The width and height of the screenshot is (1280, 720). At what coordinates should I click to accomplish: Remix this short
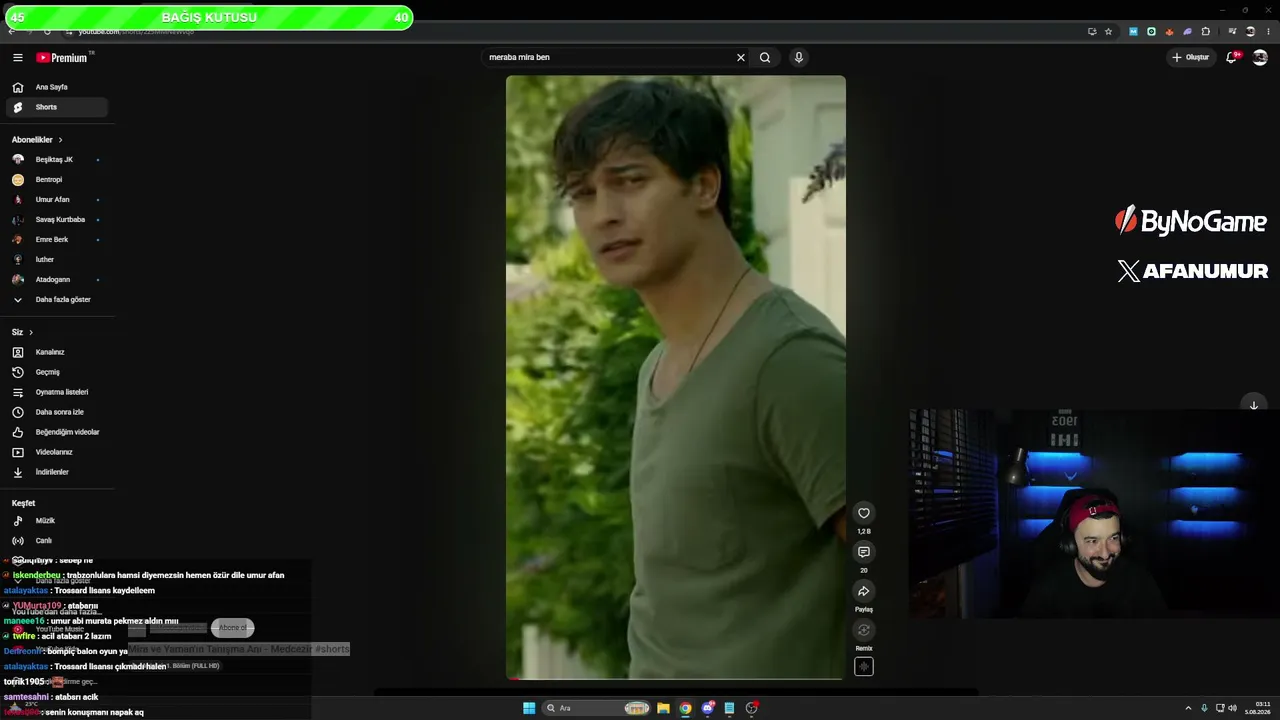(x=864, y=630)
